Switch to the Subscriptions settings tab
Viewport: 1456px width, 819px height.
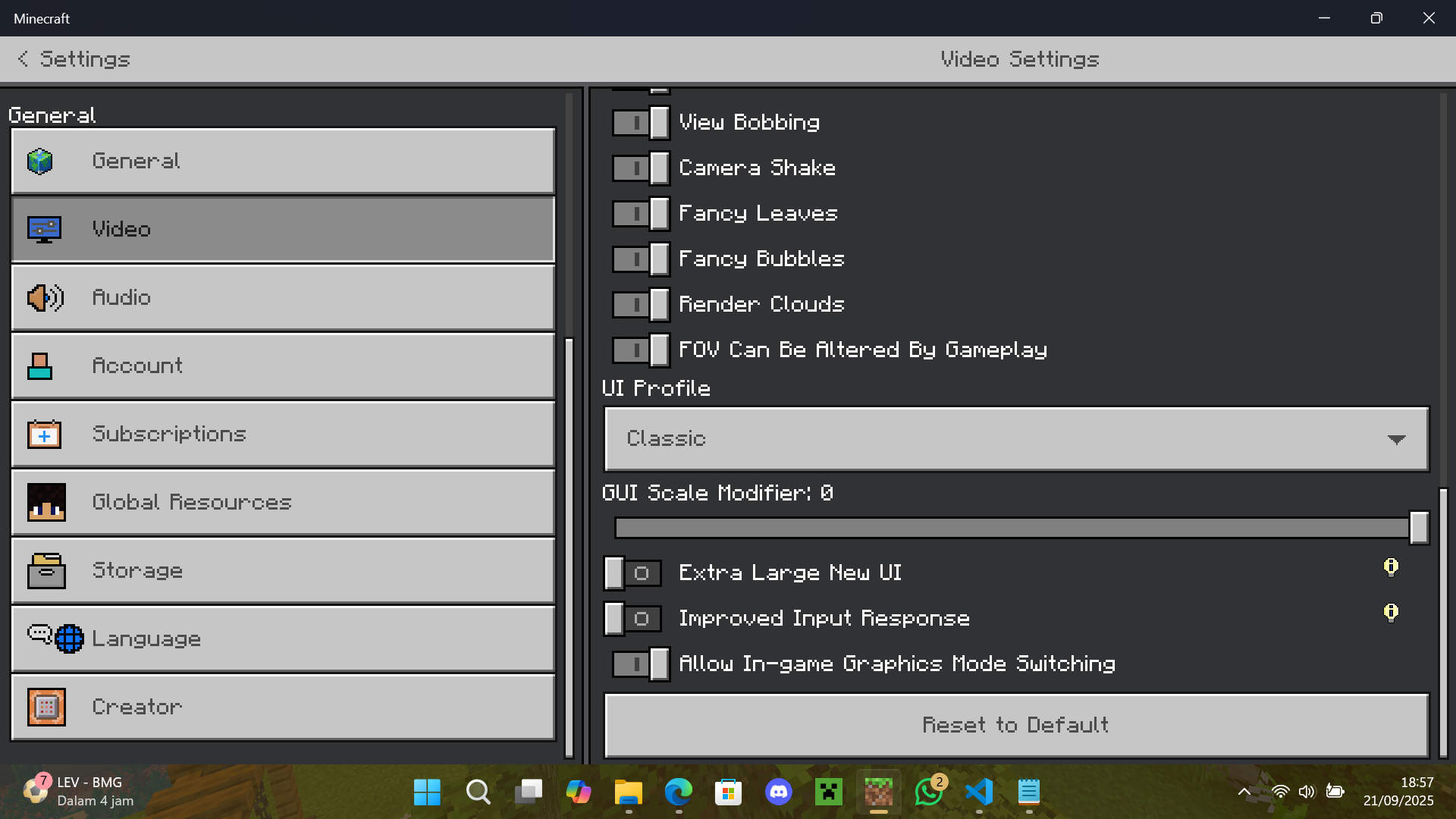[283, 434]
